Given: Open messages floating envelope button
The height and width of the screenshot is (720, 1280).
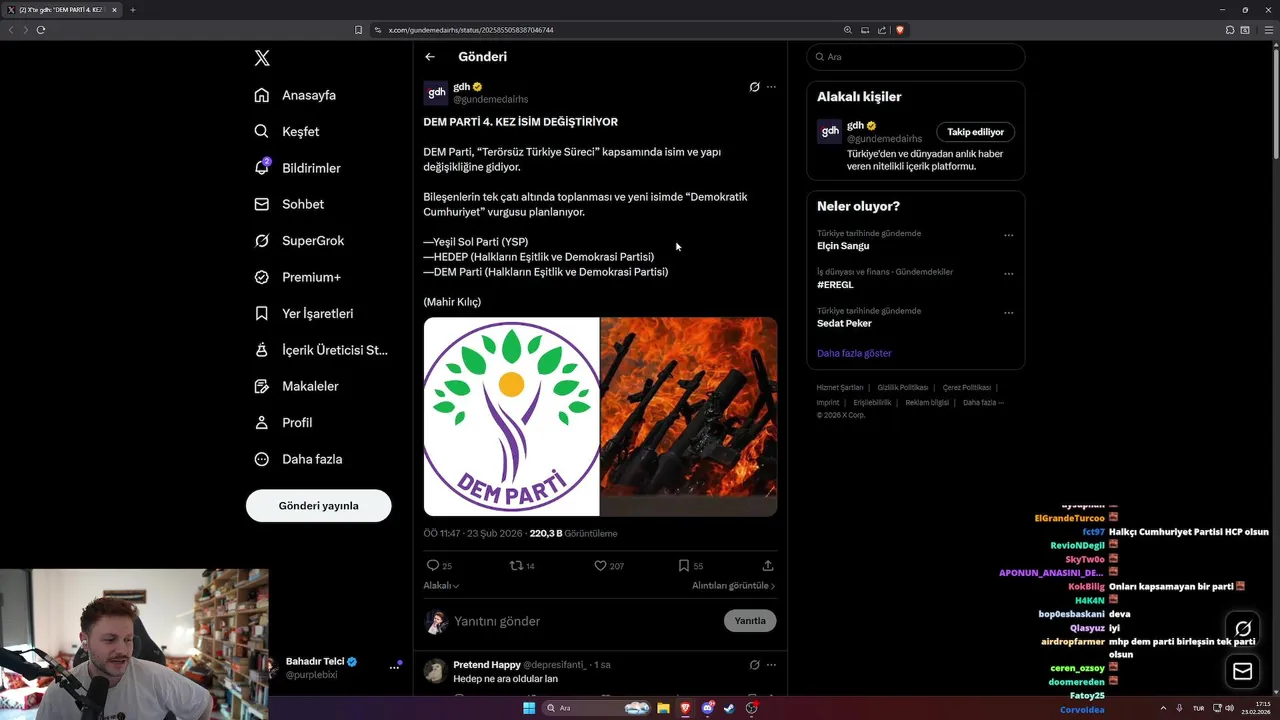Looking at the screenshot, I should pos(1243,672).
